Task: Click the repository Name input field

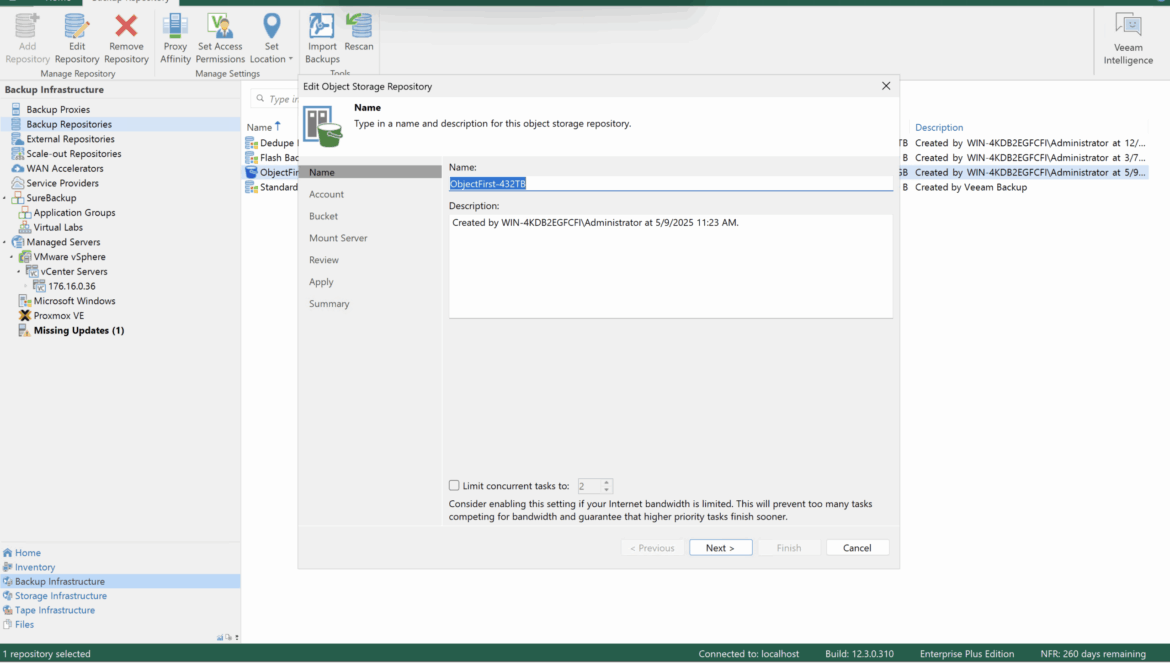Action: coord(670,183)
